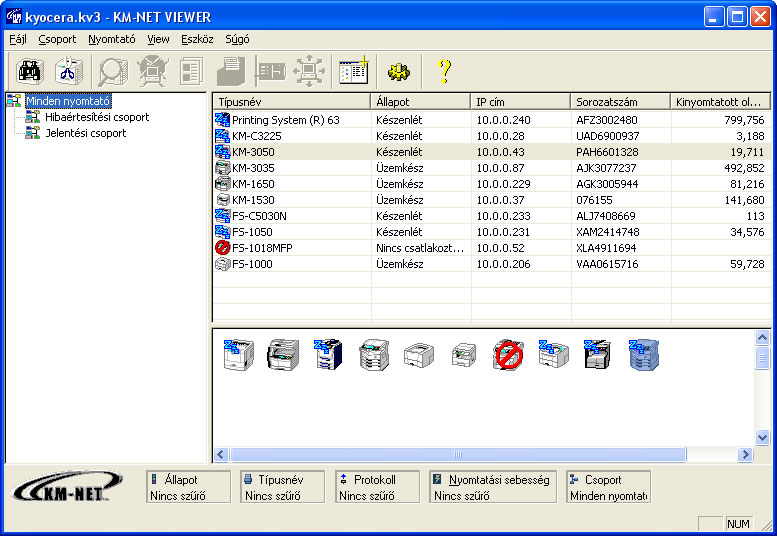Click the scissors toolbar icon

(x=66, y=70)
